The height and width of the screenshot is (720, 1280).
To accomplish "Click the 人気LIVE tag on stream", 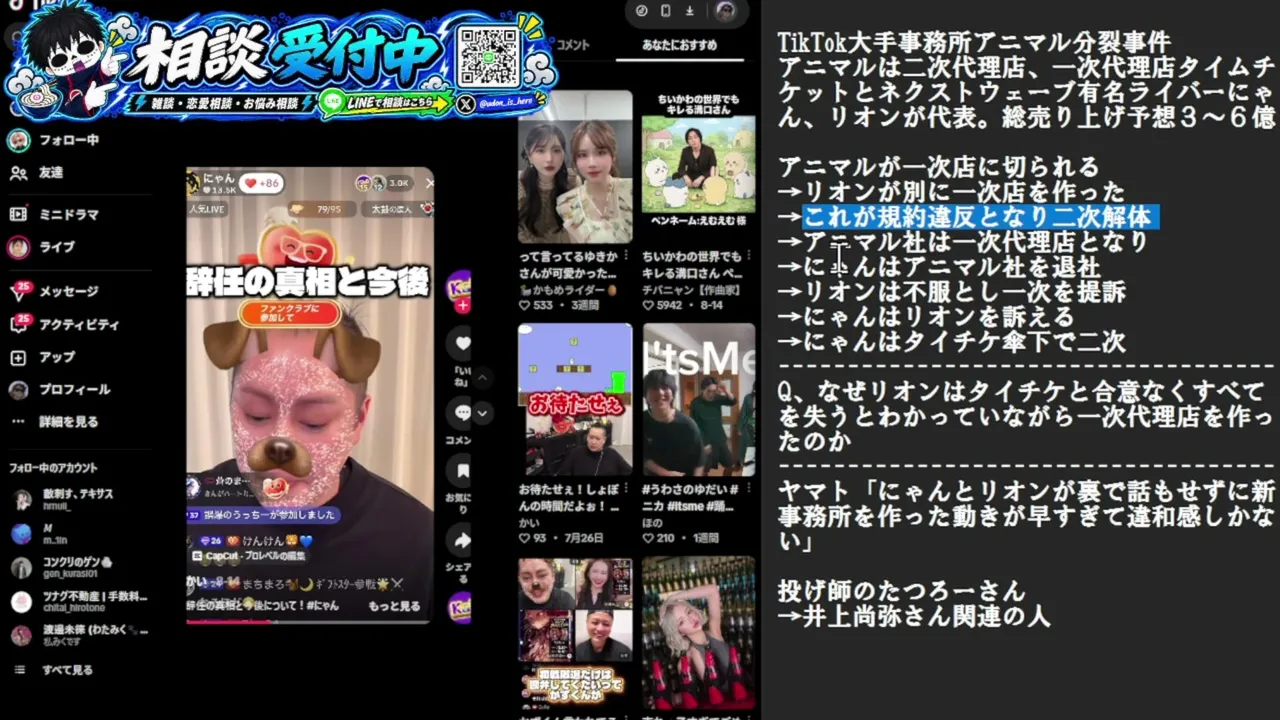I will (x=208, y=209).
